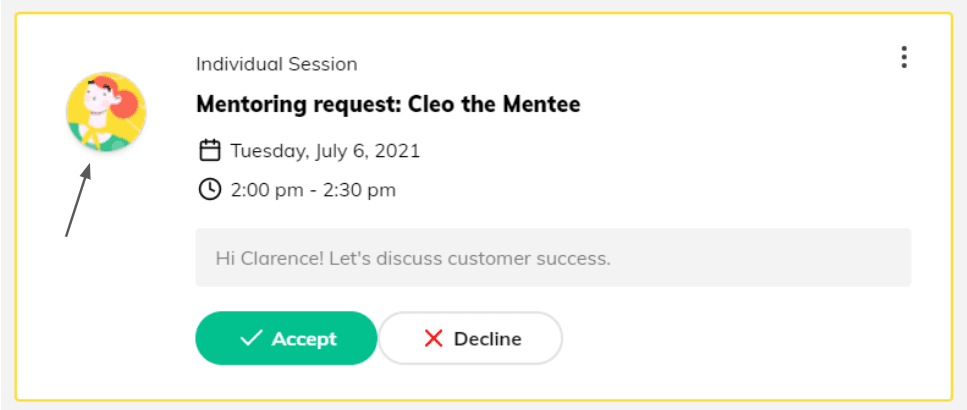Click the 'Individual Session' label
967x410 pixels.
tap(276, 64)
